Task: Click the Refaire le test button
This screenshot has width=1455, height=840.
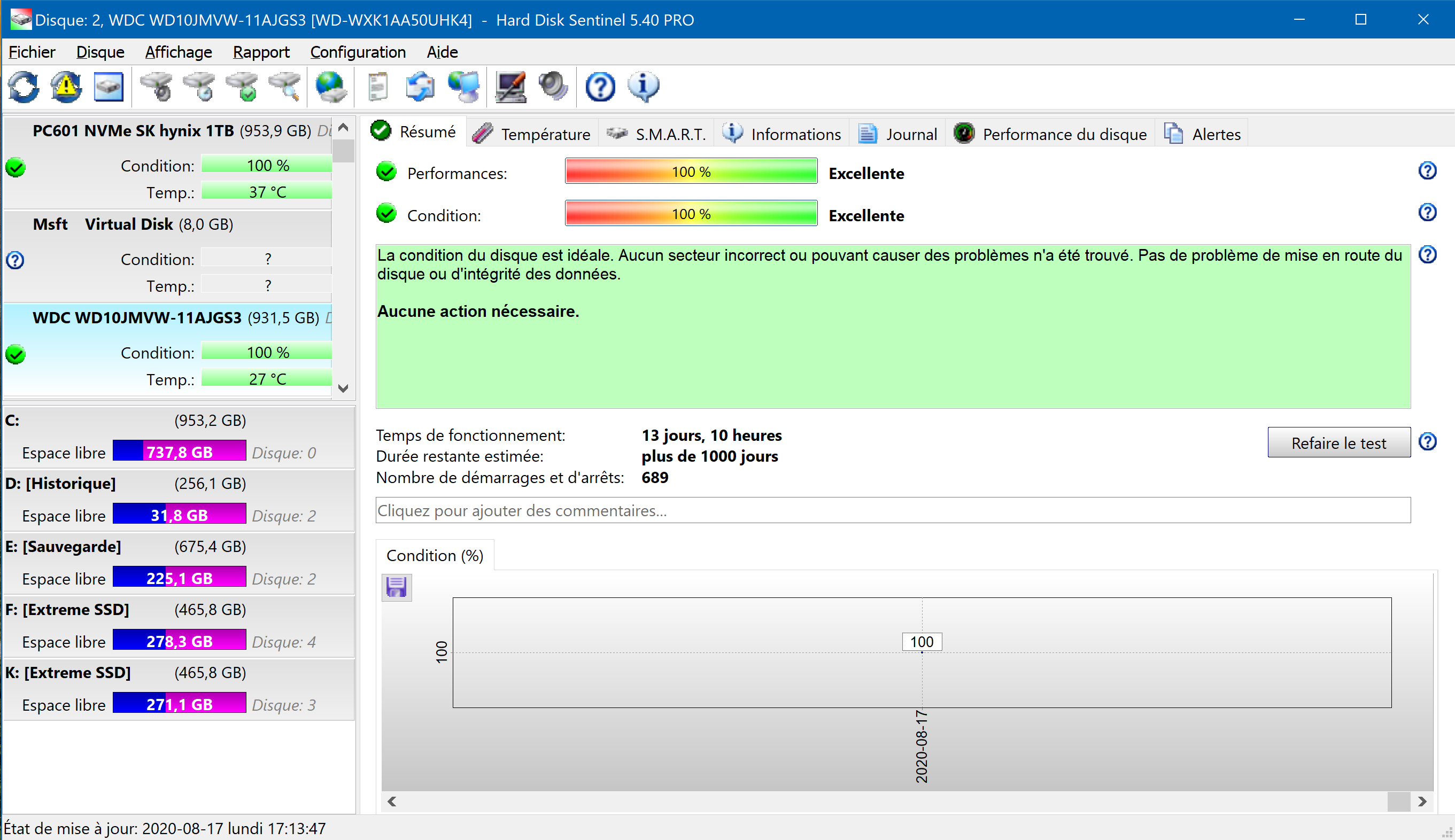Action: click(x=1338, y=442)
